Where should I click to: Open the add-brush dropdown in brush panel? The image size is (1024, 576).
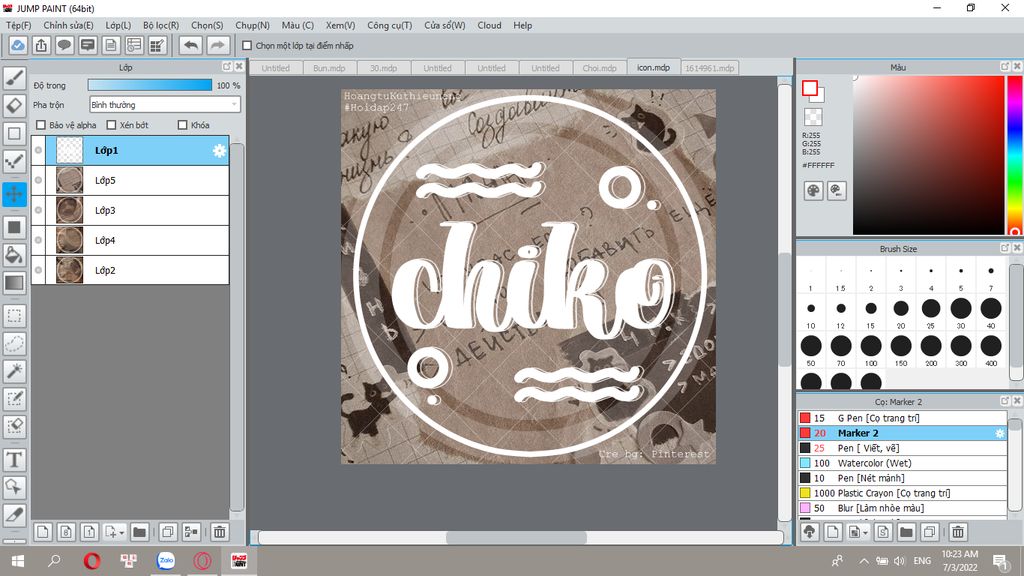coord(865,533)
